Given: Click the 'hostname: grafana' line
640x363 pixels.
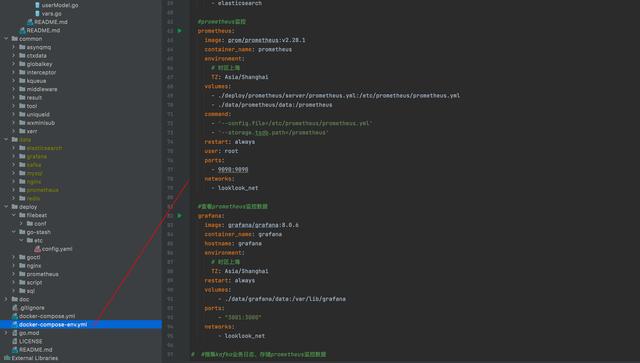Looking at the screenshot, I should (233, 243).
